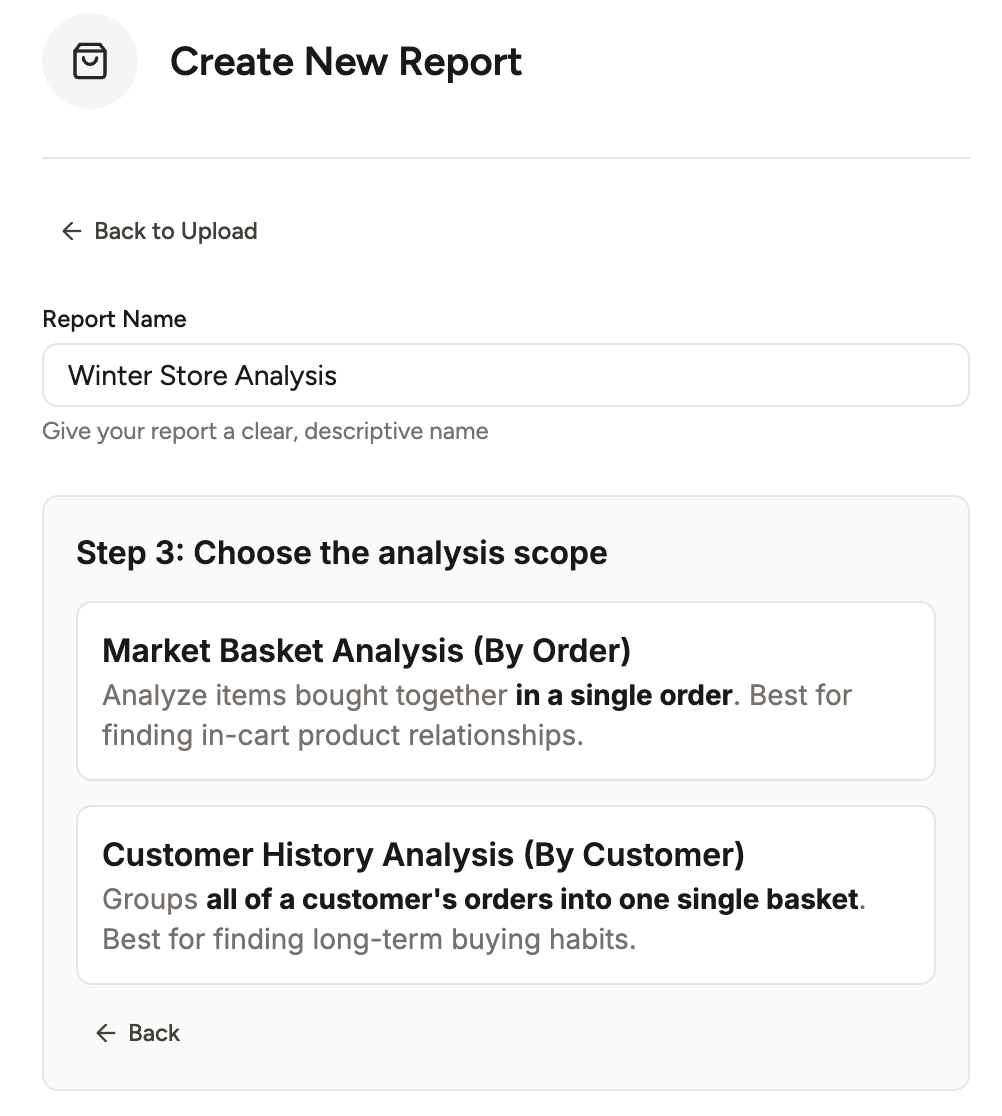Click the Customer History Analysis card description
Viewport: 1002px width, 1116px height.
point(482,918)
